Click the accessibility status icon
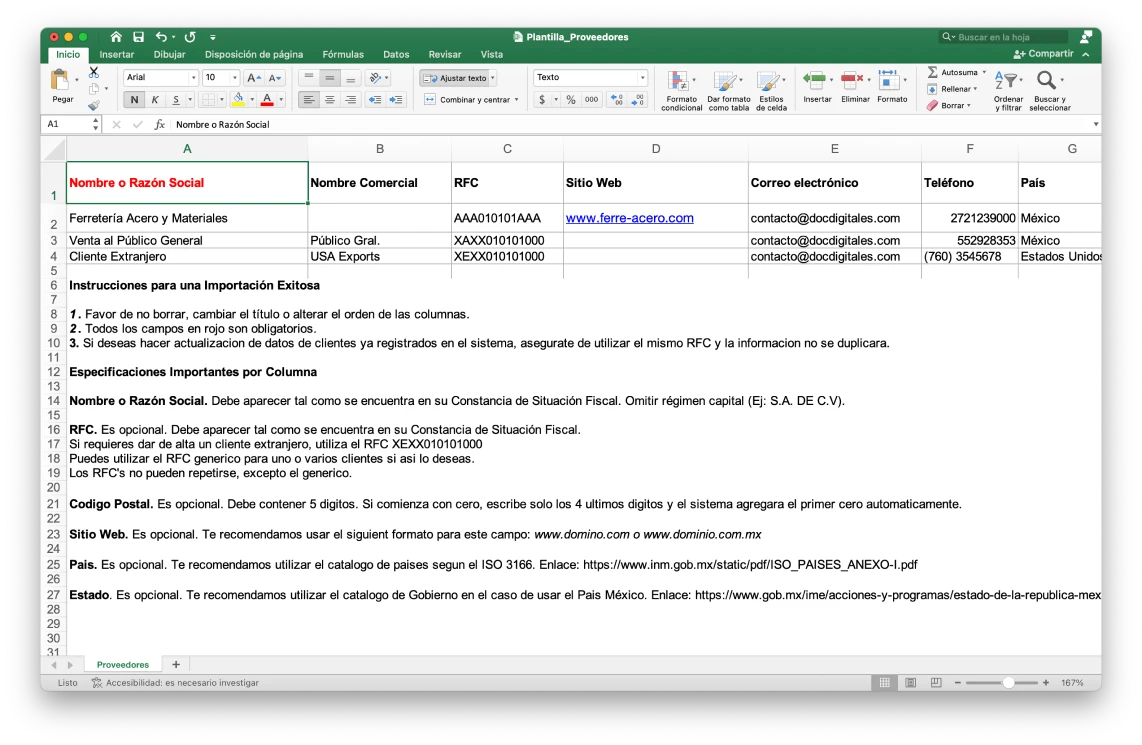The width and height of the screenshot is (1142, 745). click(x=97, y=683)
